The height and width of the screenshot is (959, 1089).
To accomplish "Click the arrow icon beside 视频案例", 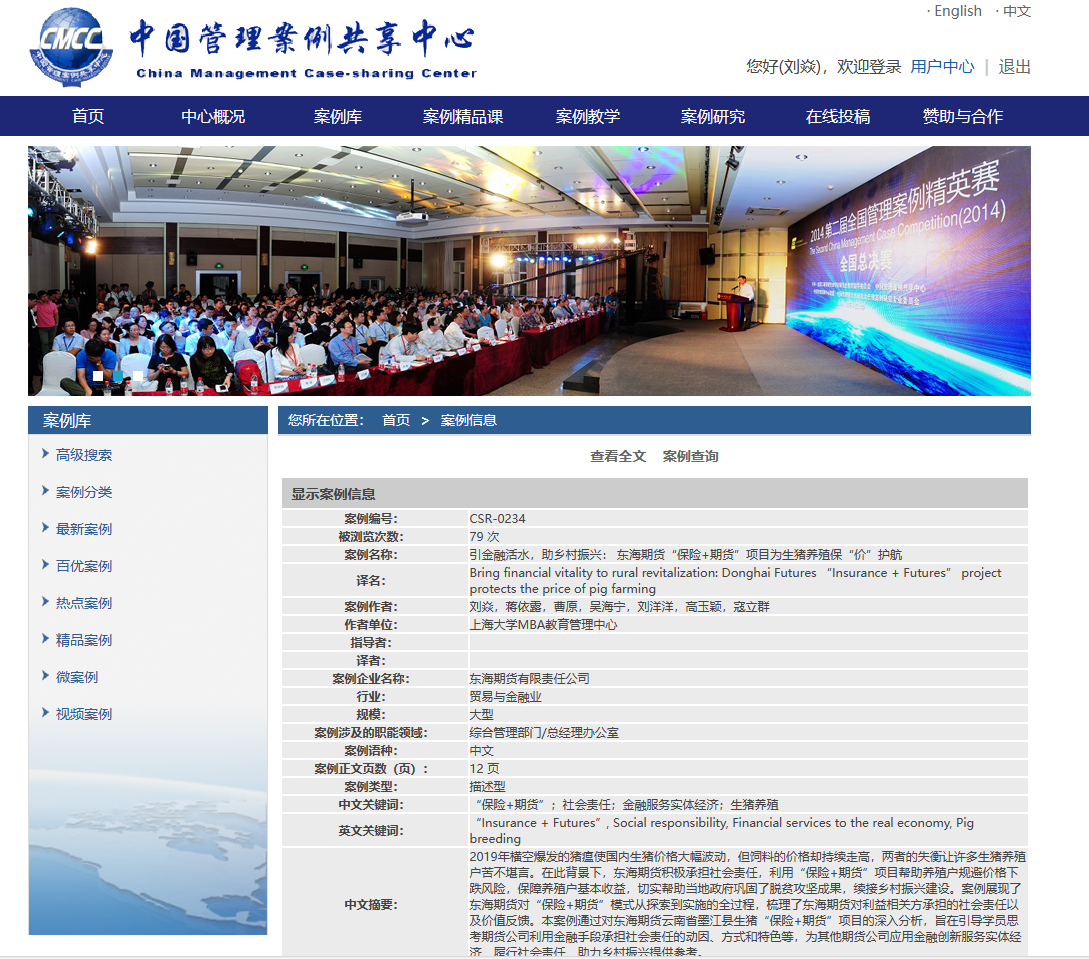I will [x=46, y=713].
